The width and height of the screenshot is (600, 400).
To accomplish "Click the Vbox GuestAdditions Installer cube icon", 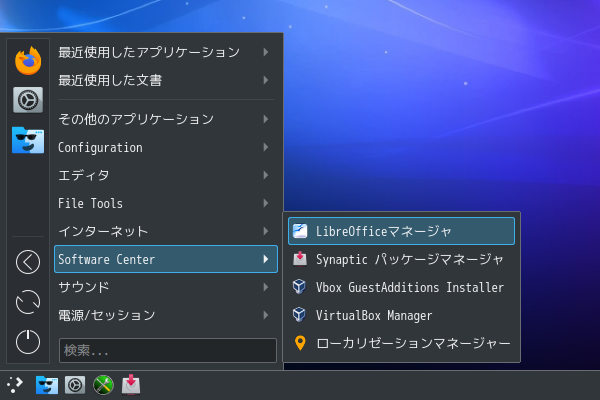I will tap(299, 287).
